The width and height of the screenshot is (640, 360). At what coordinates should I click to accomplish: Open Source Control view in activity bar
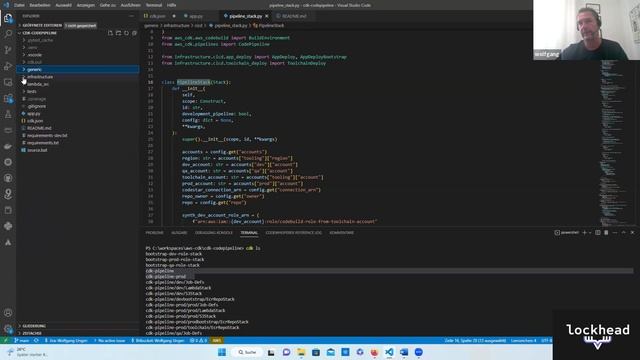(x=8, y=50)
